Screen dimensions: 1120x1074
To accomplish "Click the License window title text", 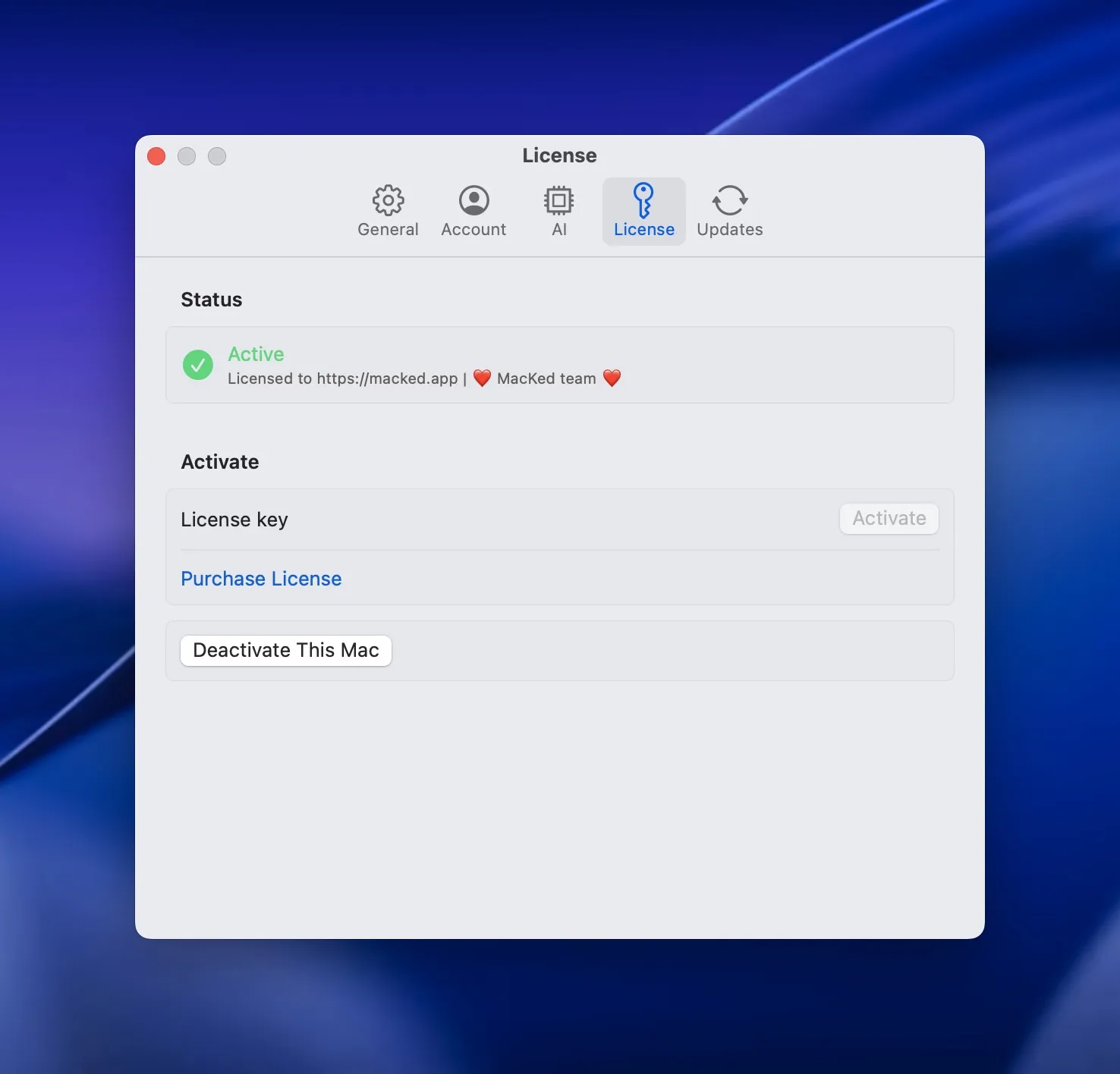I will click(559, 155).
